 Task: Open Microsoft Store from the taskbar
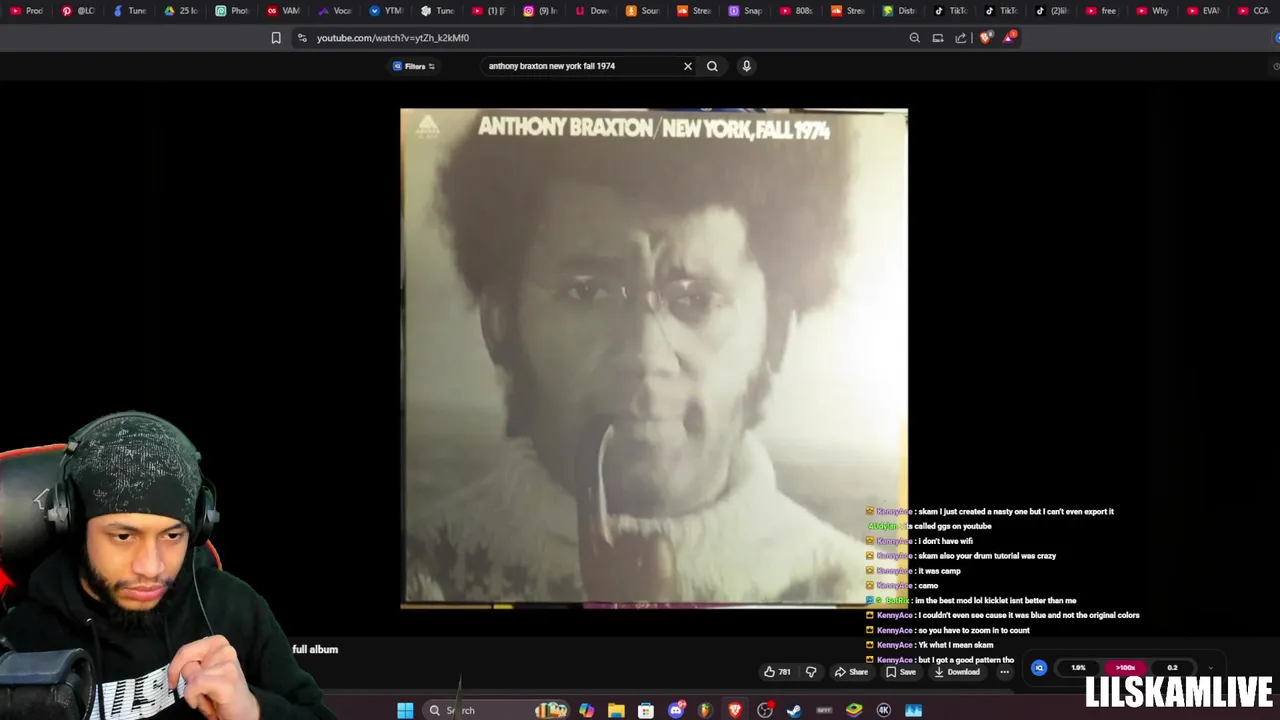click(x=646, y=710)
